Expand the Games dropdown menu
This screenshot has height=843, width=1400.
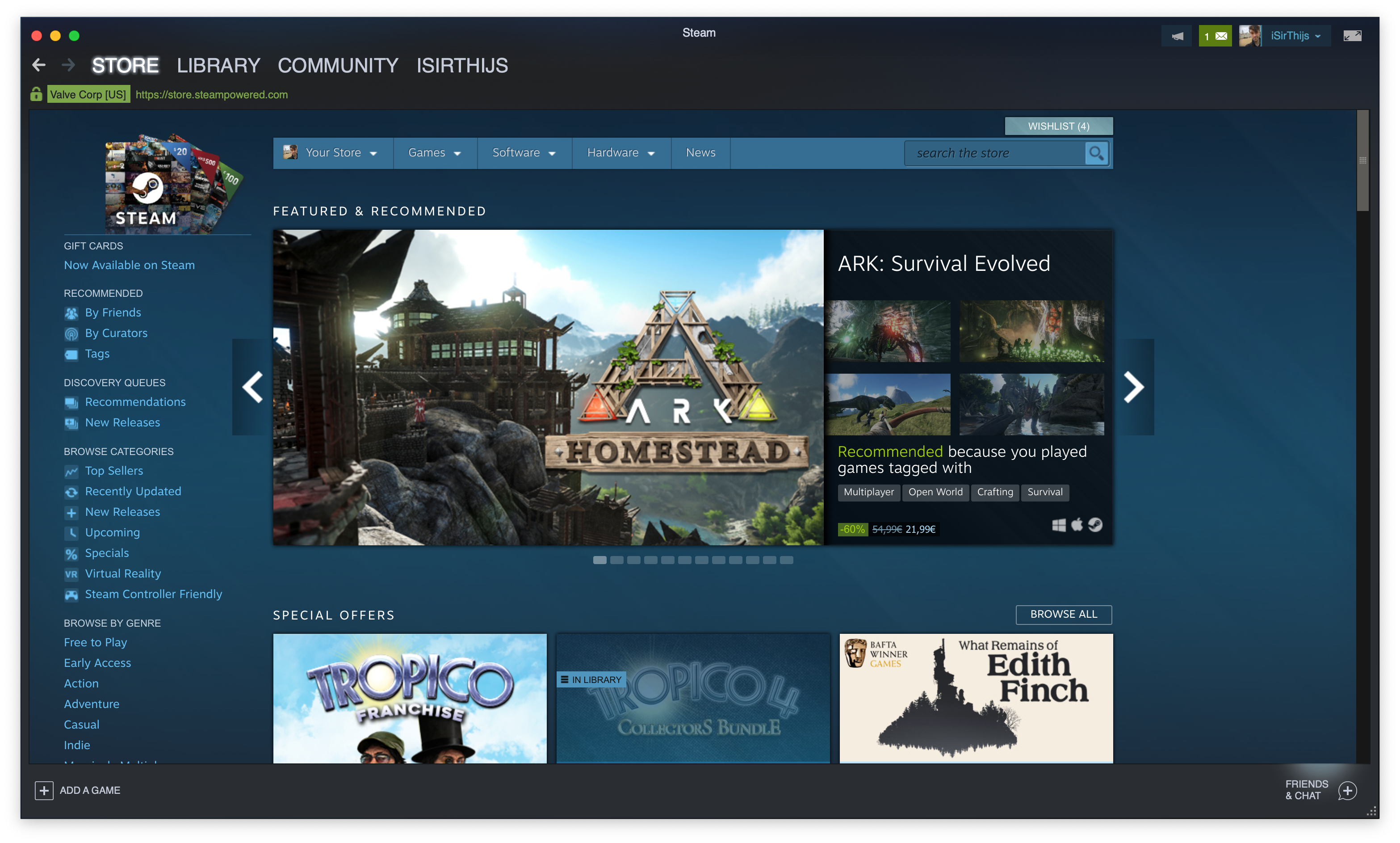pos(435,153)
